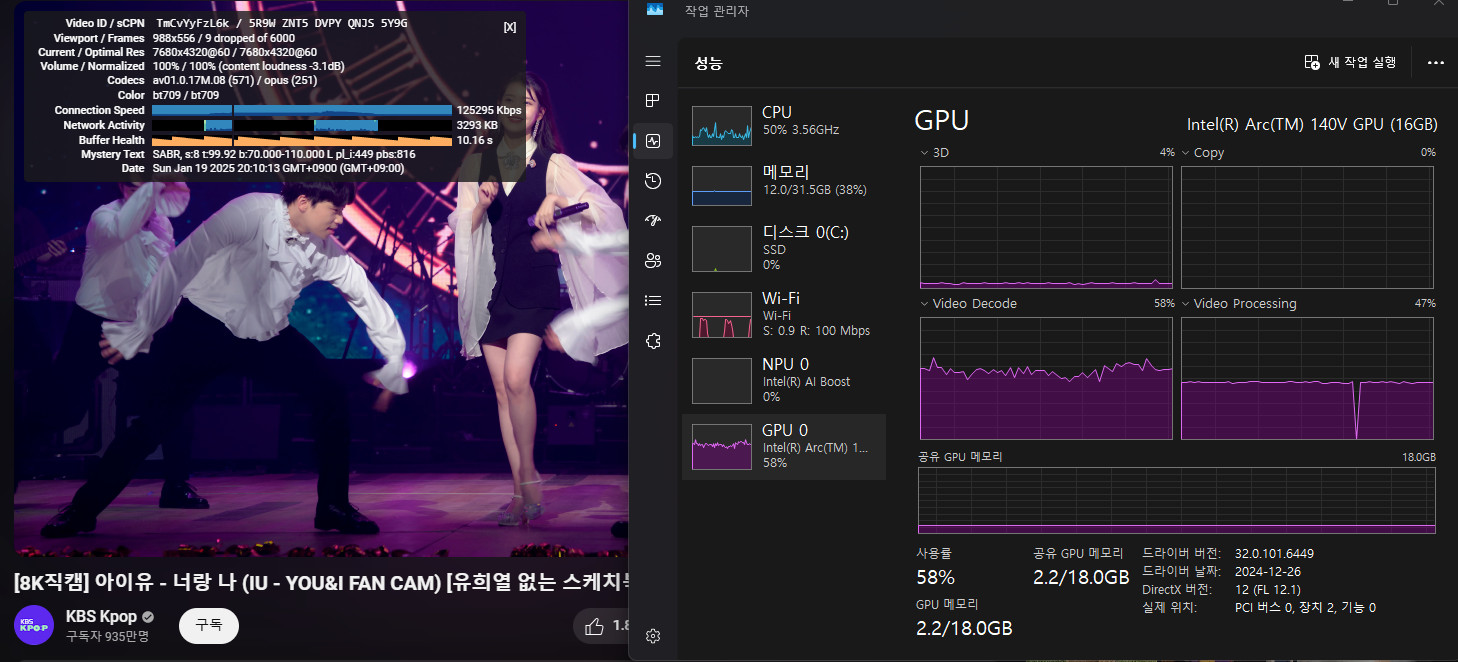Open Task Manager navigation hamburger menu
This screenshot has width=1458, height=662.
(x=653, y=62)
